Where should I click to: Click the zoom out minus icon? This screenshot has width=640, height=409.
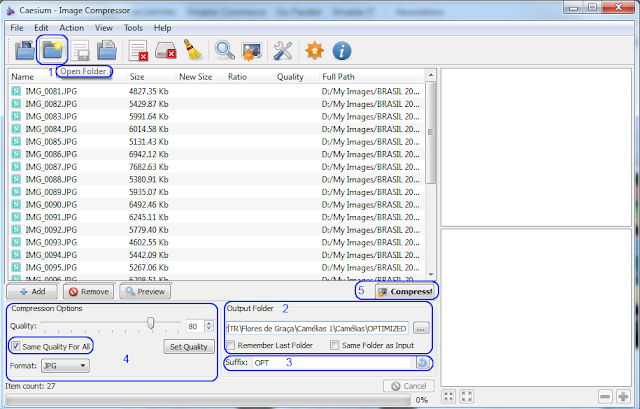(605, 396)
